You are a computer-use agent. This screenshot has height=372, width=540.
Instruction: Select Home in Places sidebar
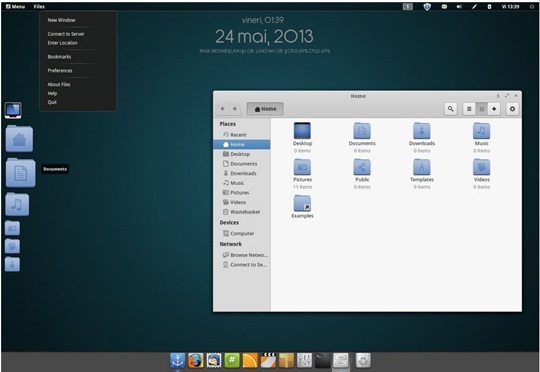click(x=241, y=144)
